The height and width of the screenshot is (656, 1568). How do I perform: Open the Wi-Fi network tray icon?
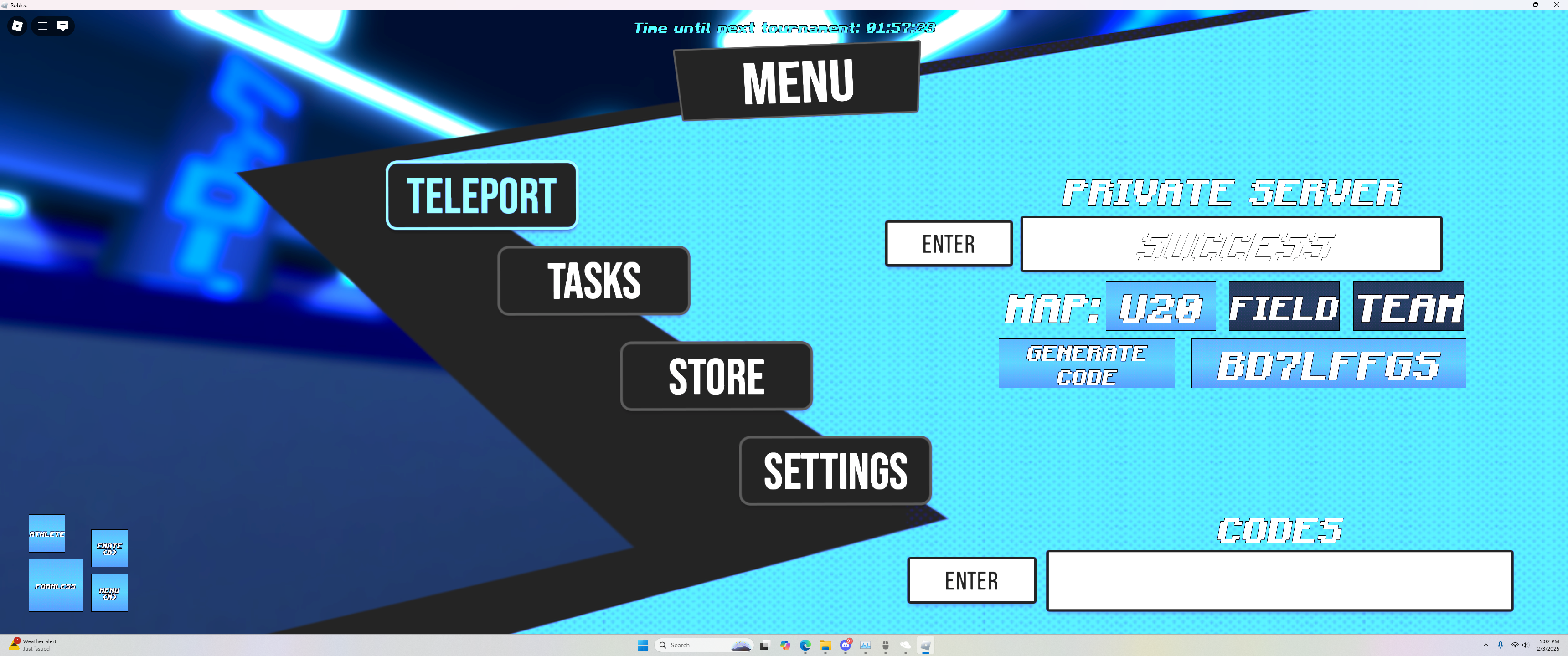point(1515,645)
